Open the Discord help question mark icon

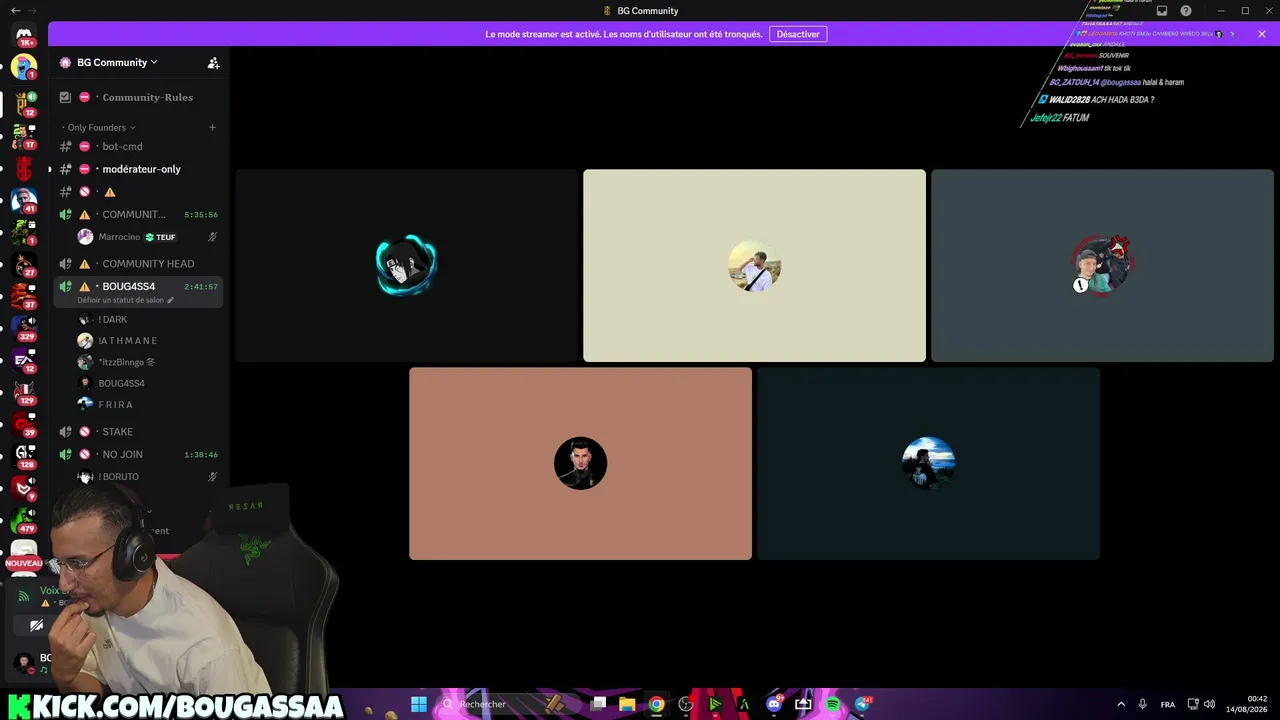(x=1186, y=11)
